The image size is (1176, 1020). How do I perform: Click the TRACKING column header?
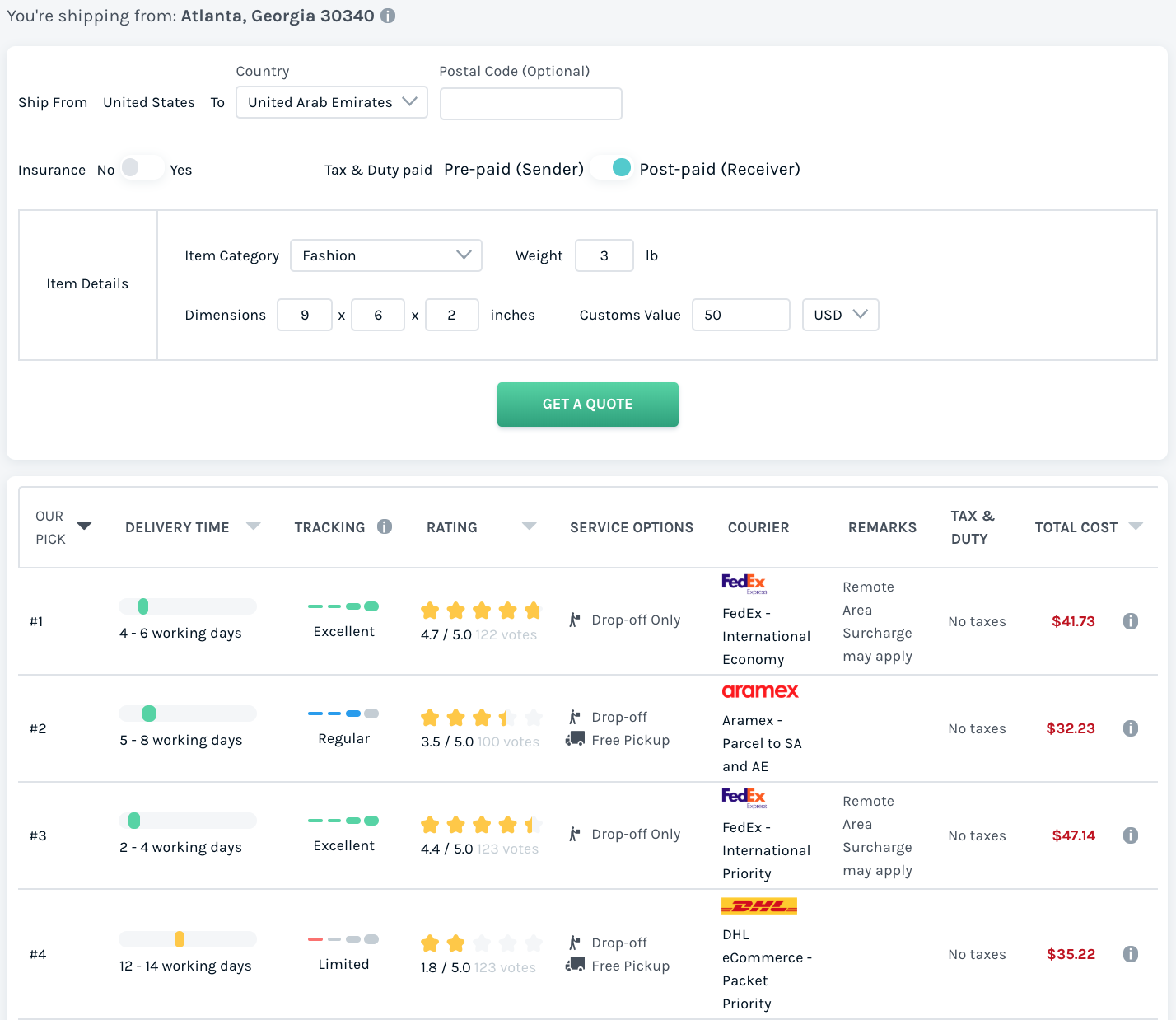click(x=329, y=527)
